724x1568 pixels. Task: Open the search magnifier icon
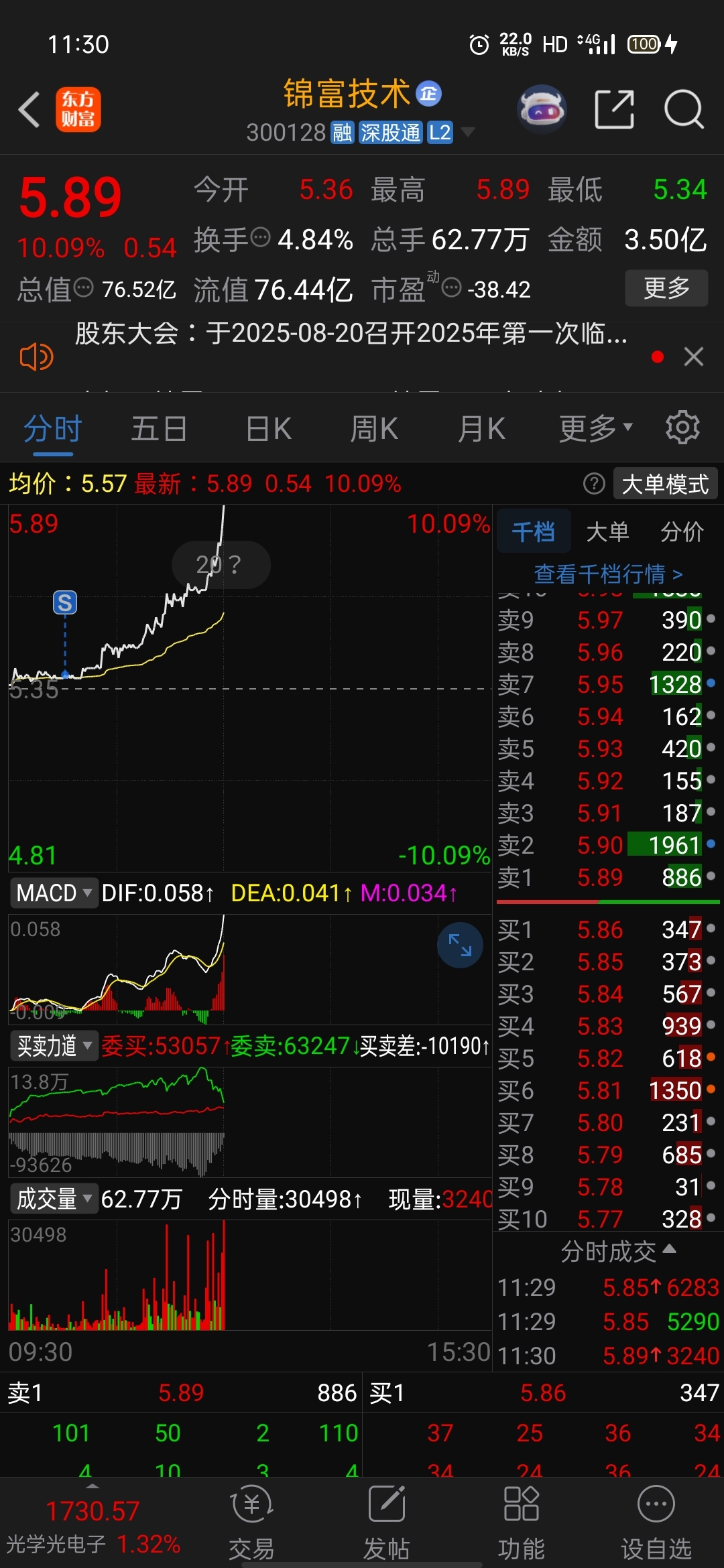click(684, 109)
